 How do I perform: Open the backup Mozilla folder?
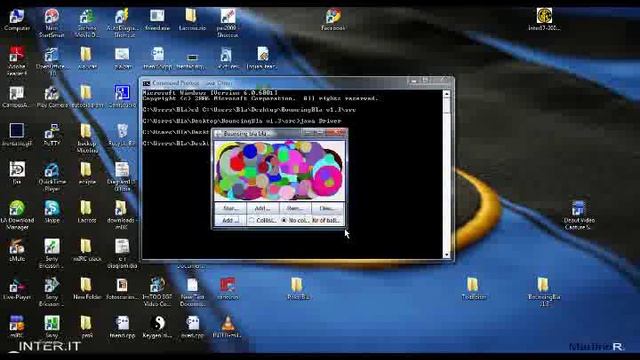click(x=87, y=138)
